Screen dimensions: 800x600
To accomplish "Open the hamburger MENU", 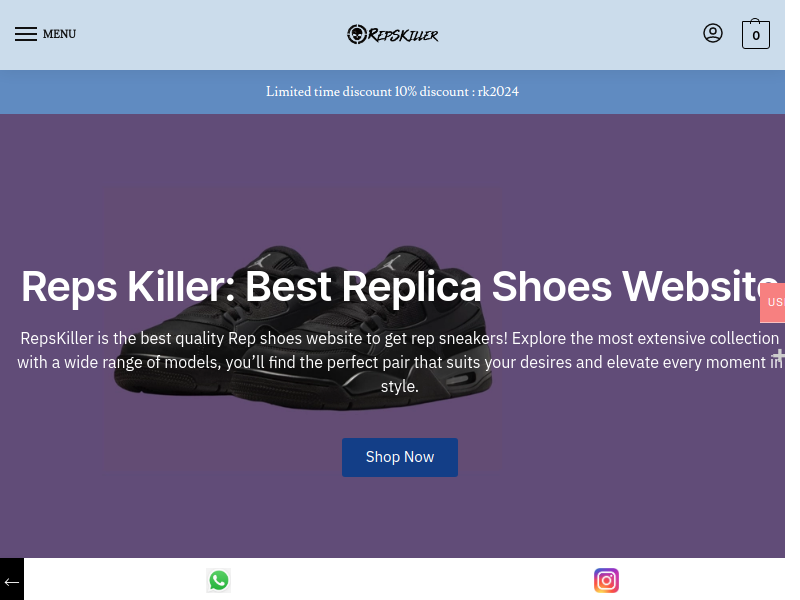I will coord(45,34).
